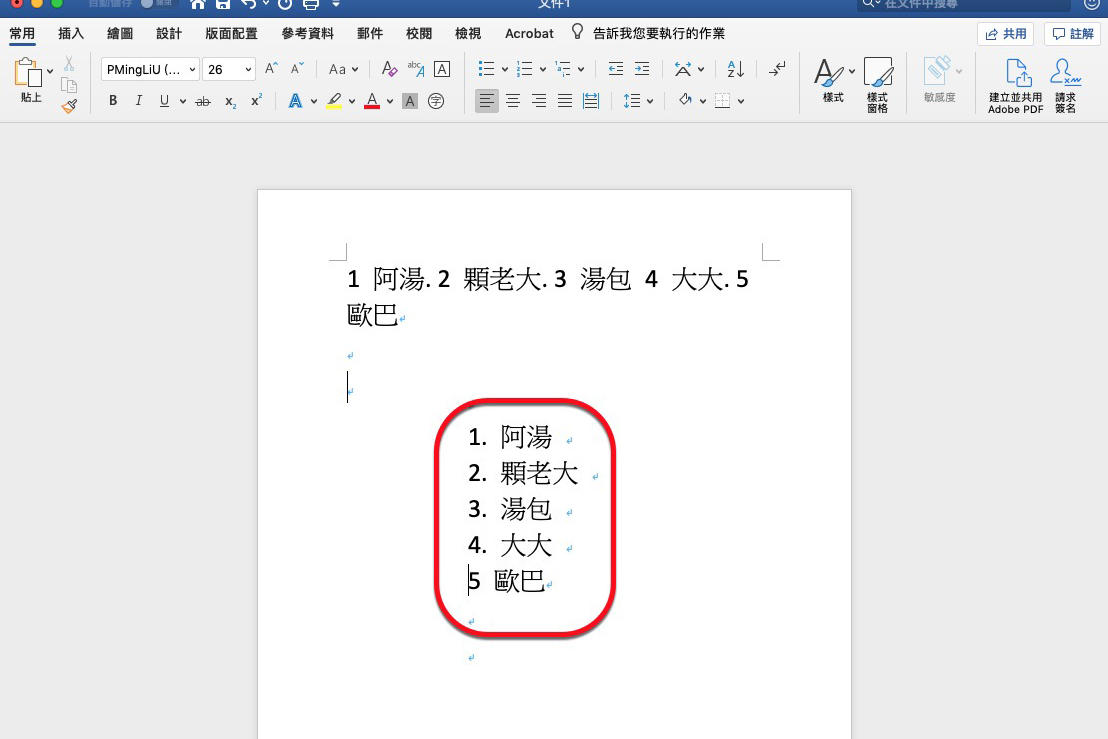Image resolution: width=1108 pixels, height=739 pixels.
Task: Expand the line spacing options dropdown
Action: (651, 100)
